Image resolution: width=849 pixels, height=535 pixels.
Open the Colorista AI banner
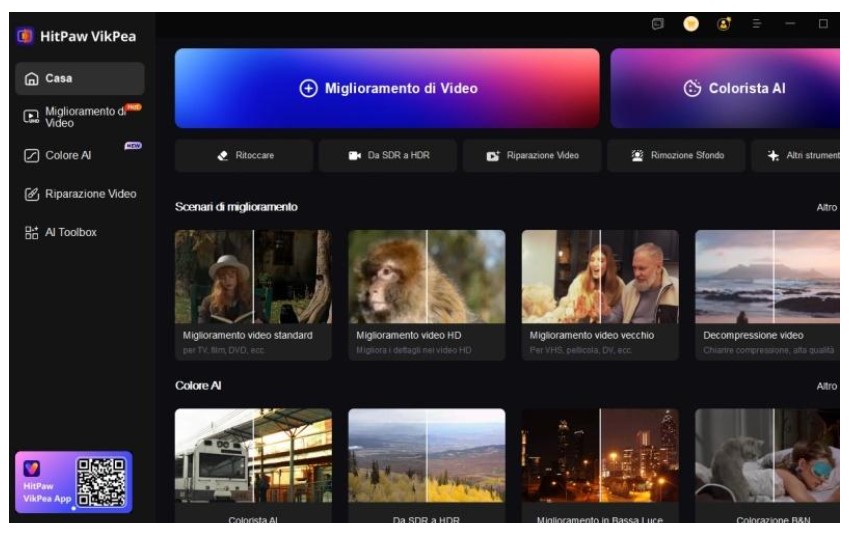click(x=725, y=88)
